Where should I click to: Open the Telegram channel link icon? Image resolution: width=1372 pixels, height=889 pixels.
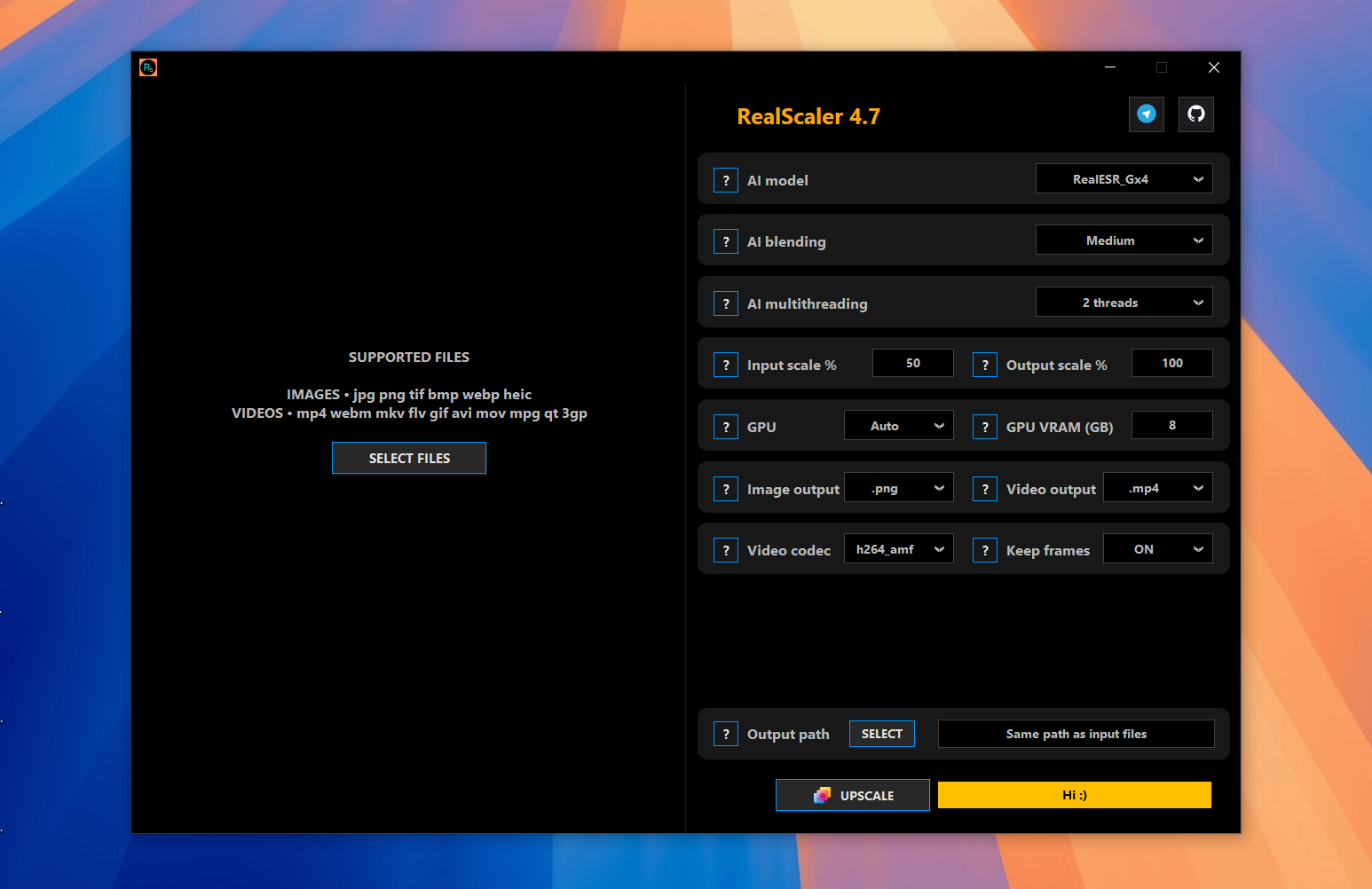[x=1147, y=114]
